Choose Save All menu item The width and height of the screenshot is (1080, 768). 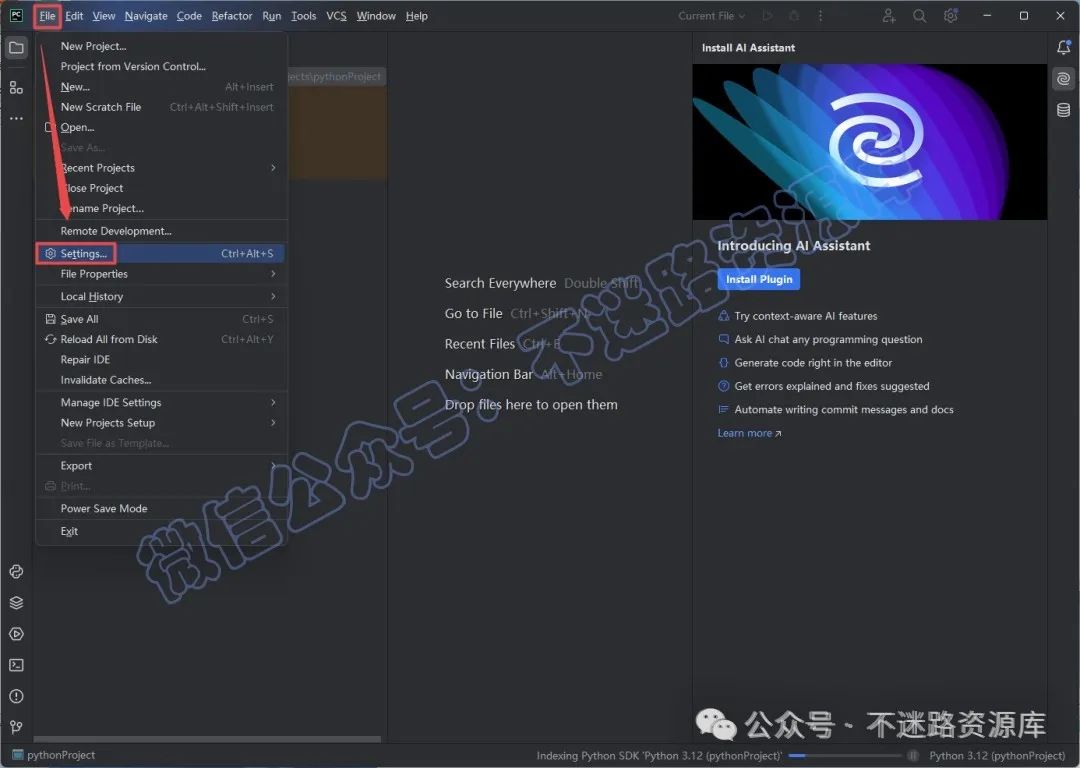tap(161, 320)
